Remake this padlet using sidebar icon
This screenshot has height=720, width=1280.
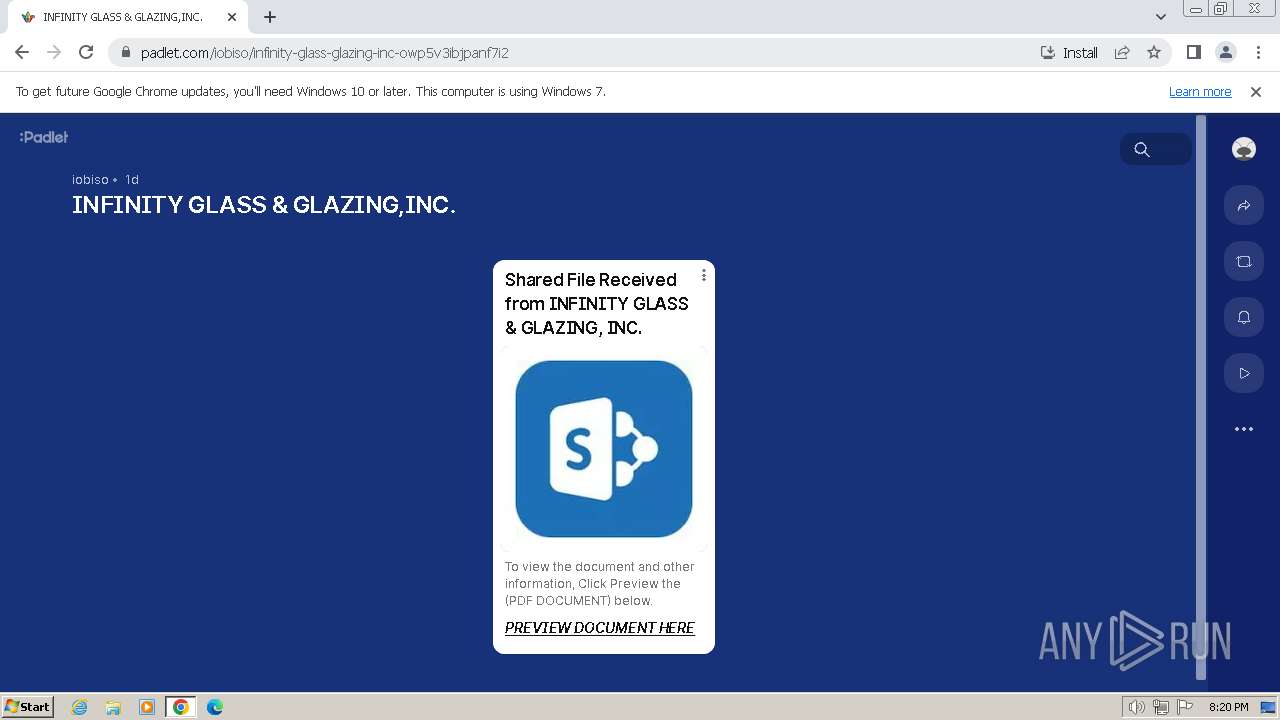1244,261
